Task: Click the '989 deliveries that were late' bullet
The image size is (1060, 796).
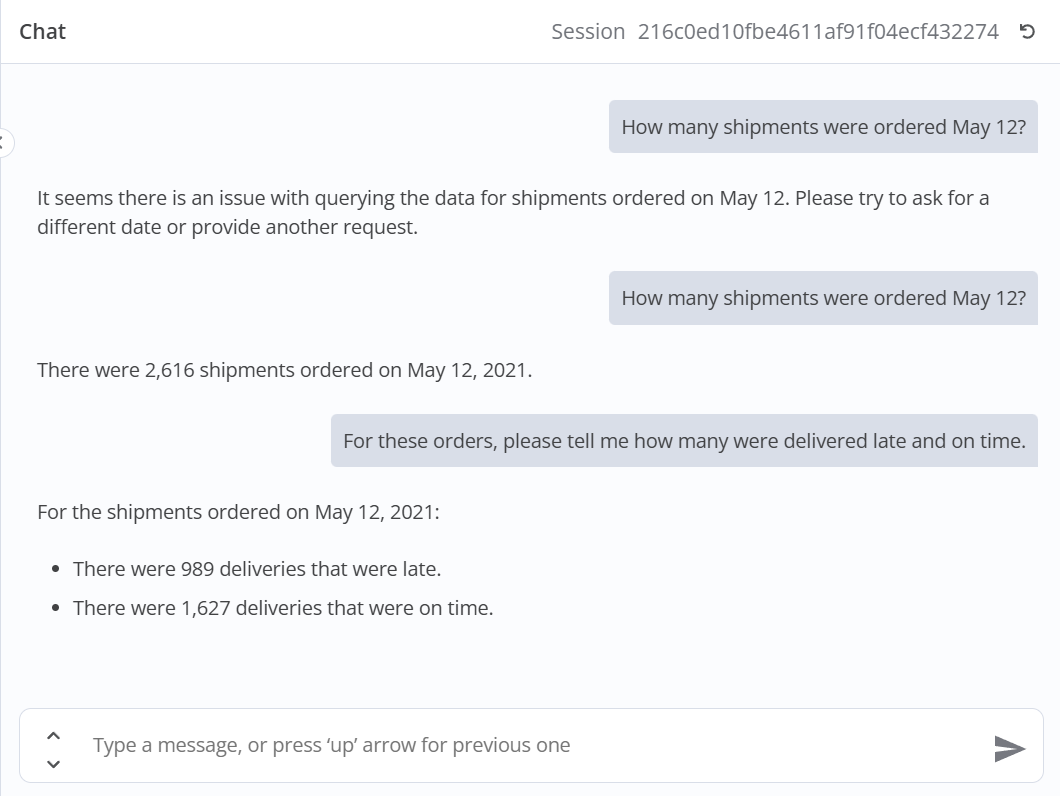Action: click(257, 569)
